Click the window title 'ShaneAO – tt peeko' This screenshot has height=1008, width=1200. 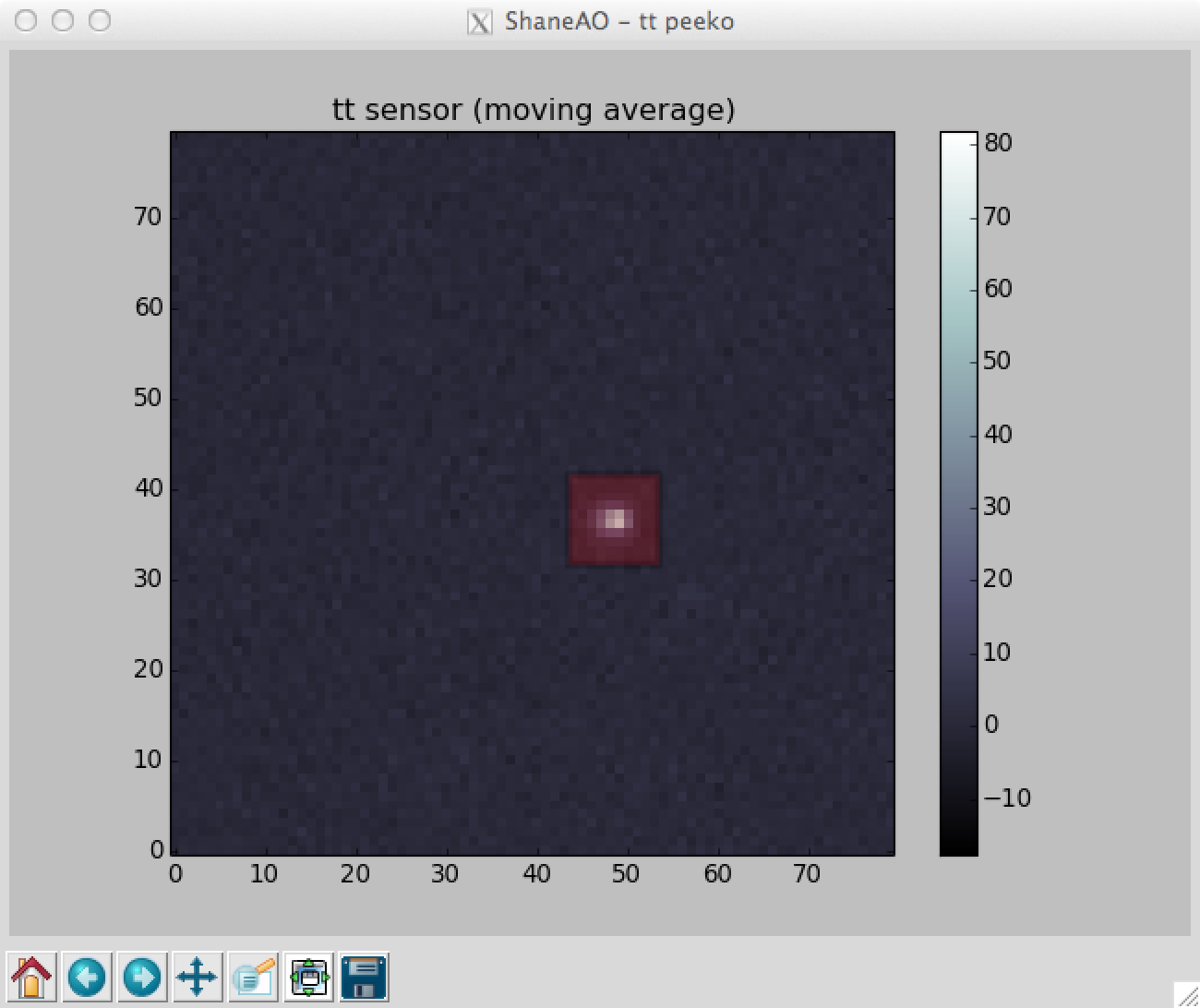(x=619, y=21)
